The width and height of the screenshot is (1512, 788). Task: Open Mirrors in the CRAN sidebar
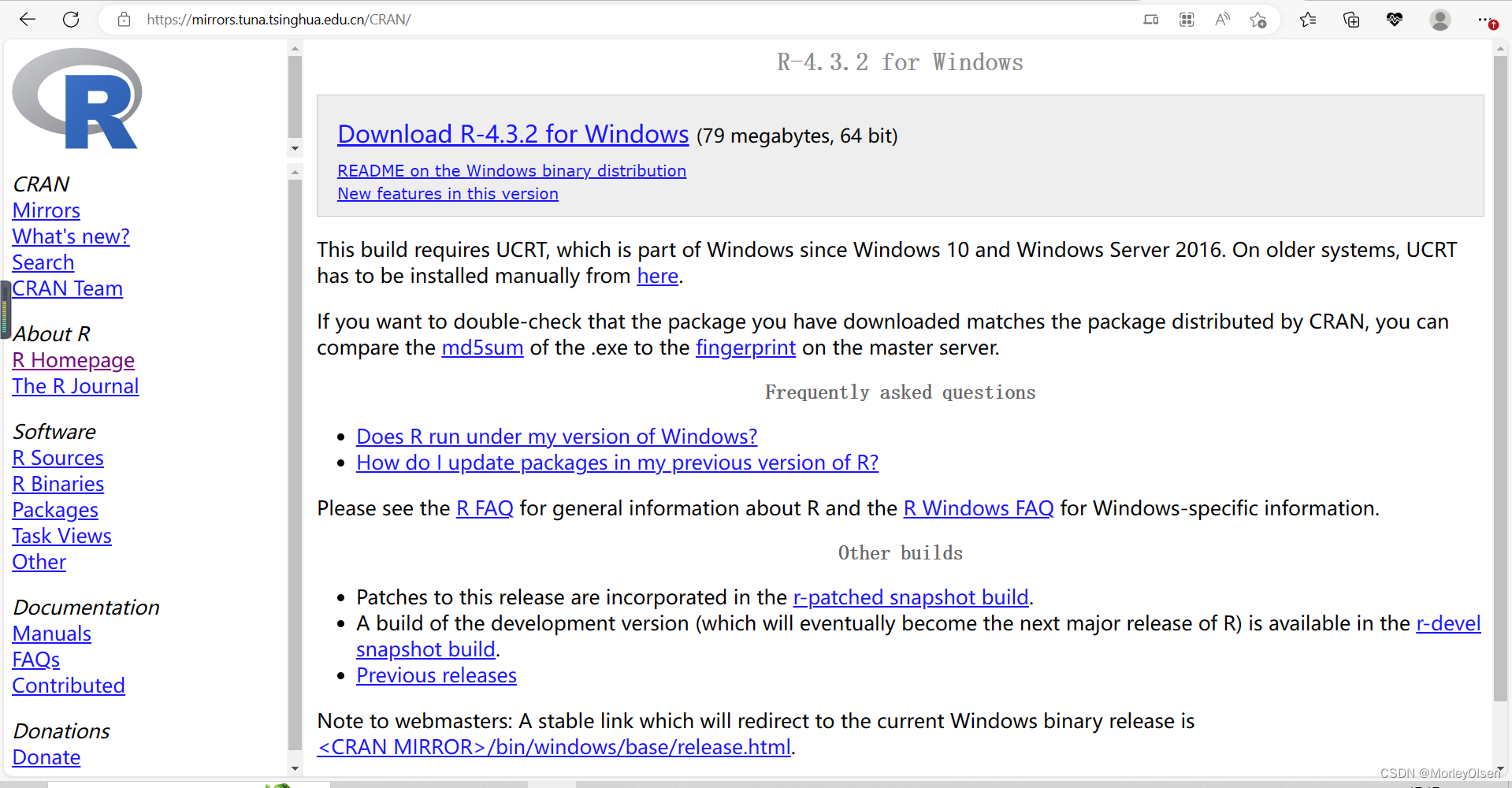[46, 210]
